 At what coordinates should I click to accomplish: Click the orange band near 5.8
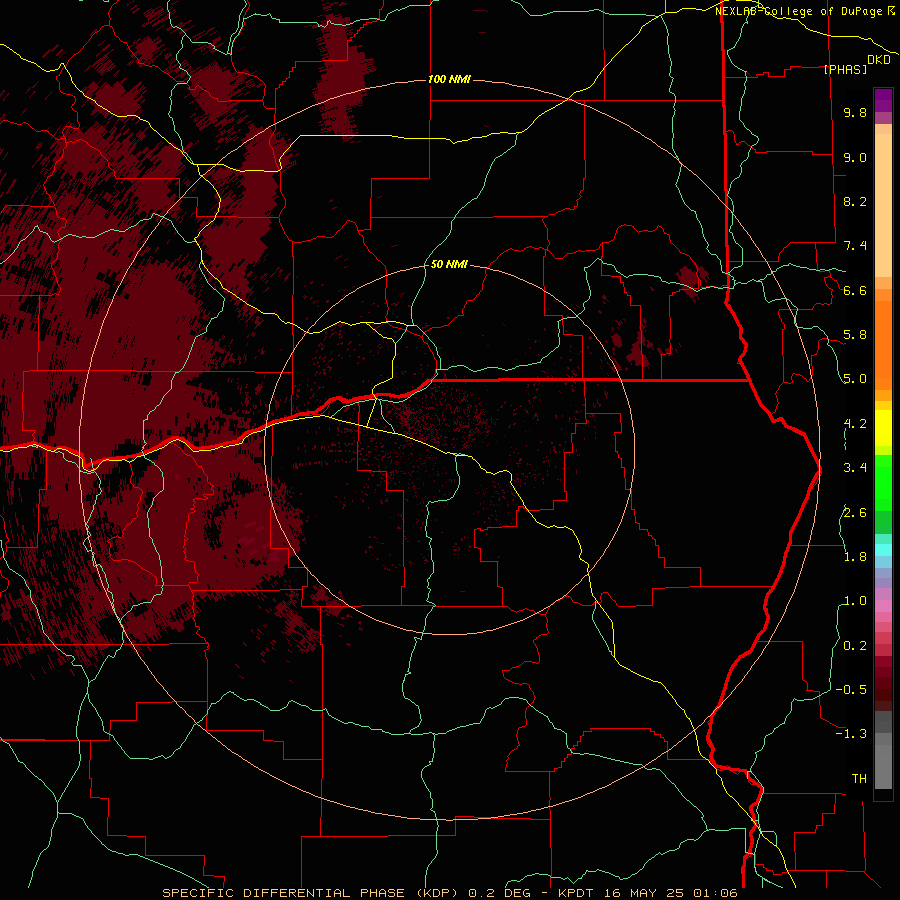[x=883, y=345]
